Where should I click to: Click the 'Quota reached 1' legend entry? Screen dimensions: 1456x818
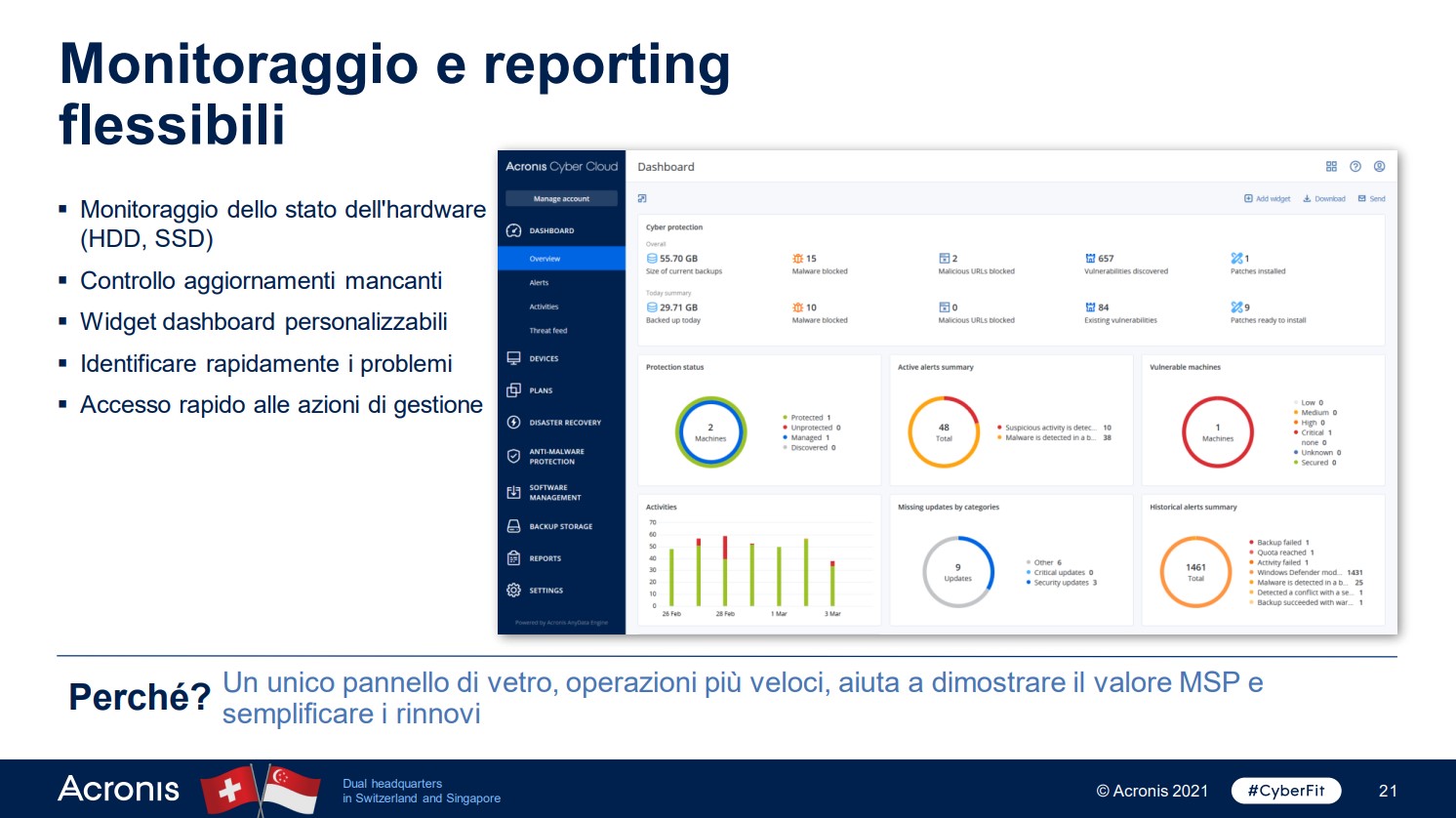(1281, 552)
